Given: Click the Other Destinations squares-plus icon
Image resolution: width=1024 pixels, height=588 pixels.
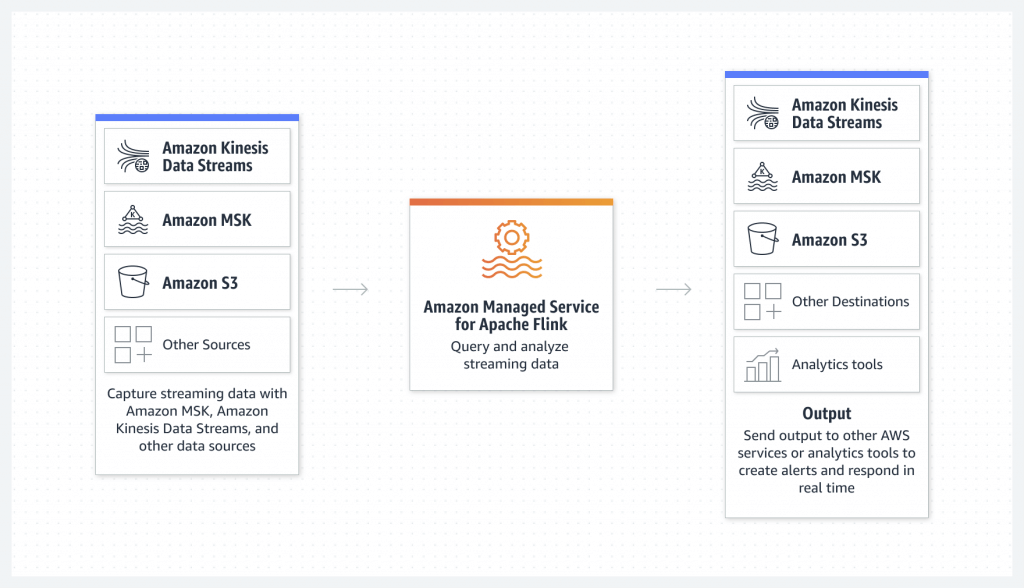Looking at the screenshot, I should coord(763,301).
